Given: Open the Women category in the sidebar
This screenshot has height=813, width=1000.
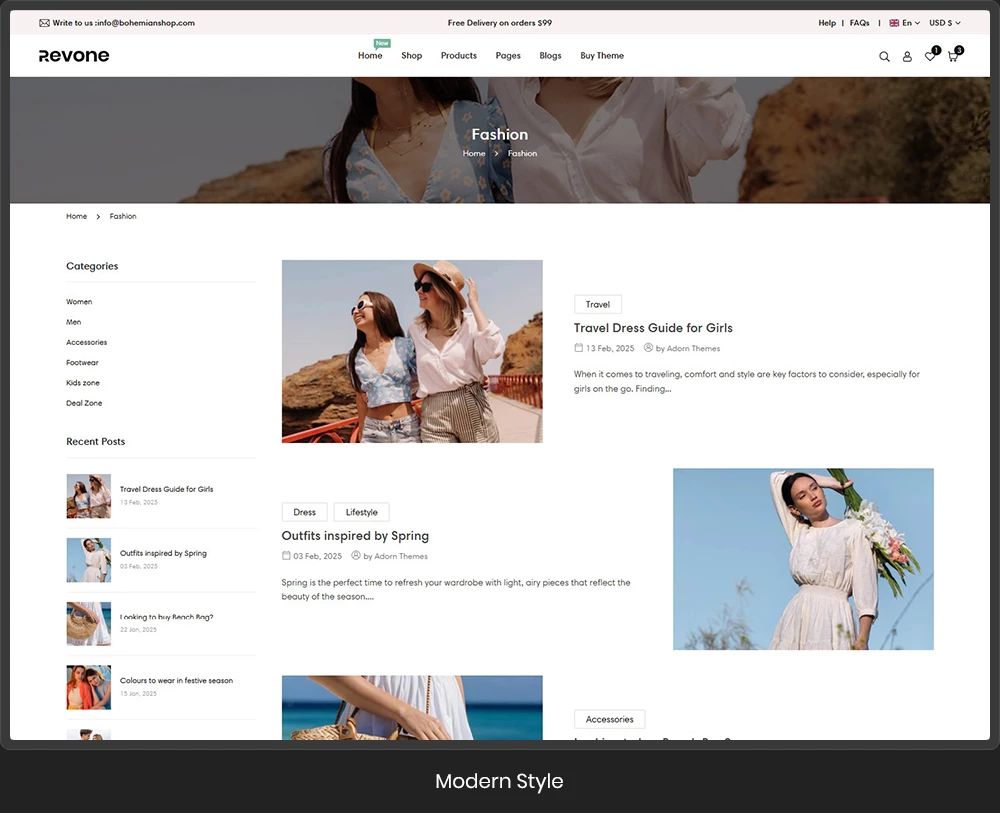Looking at the screenshot, I should tap(78, 301).
